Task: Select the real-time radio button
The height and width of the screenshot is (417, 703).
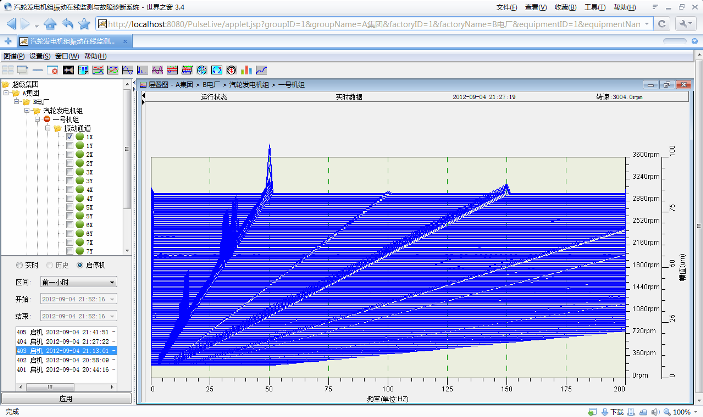Action: pyautogui.click(x=19, y=265)
